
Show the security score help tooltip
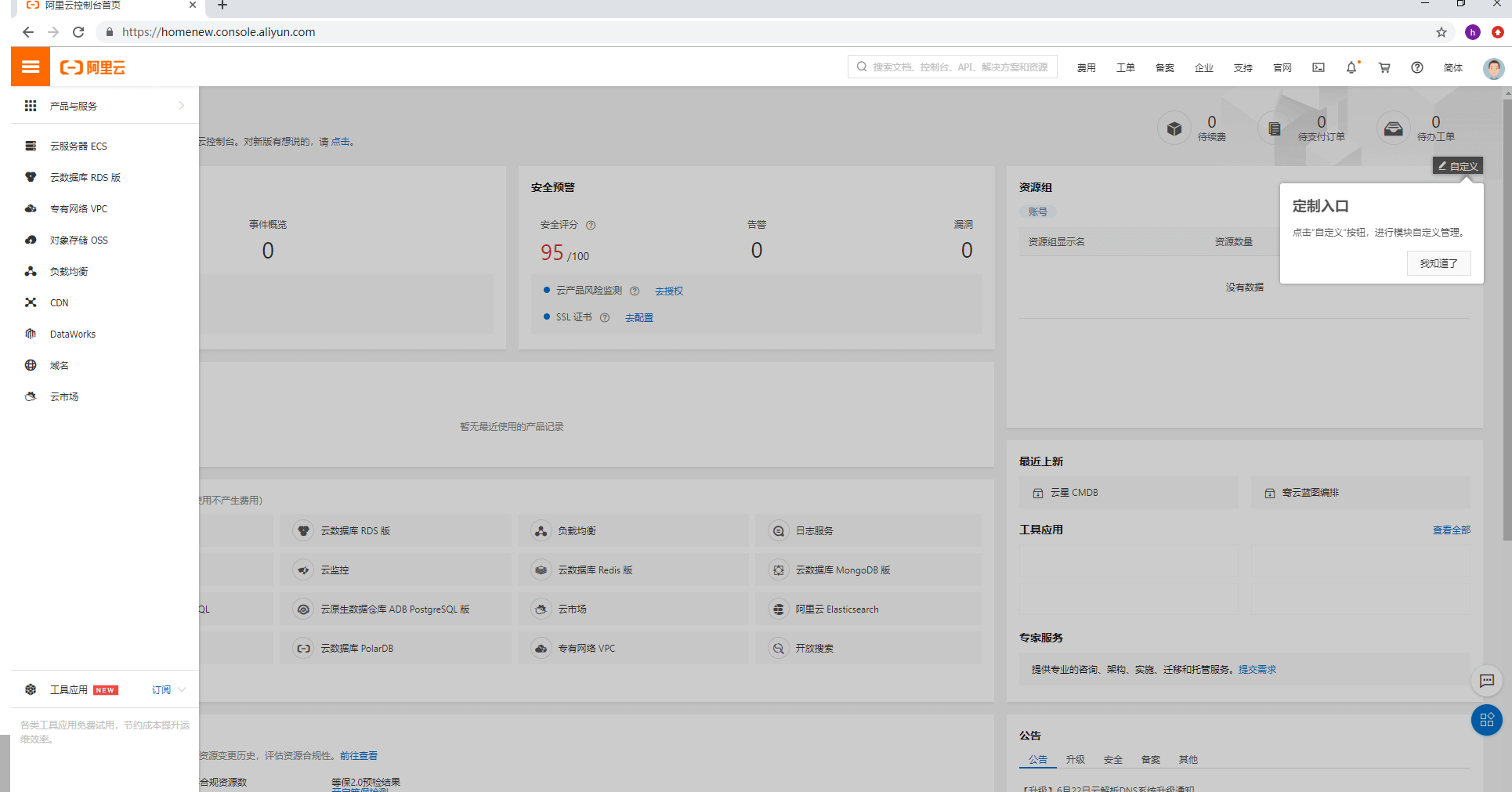tap(591, 225)
